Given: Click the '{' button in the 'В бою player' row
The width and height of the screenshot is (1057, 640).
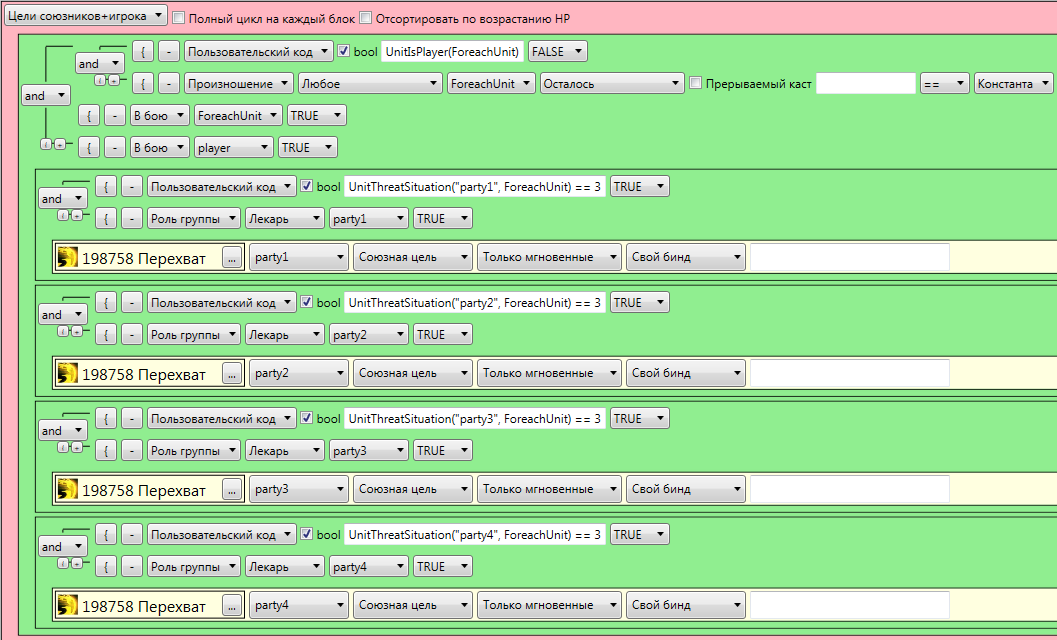Looking at the screenshot, I should click(x=90, y=148).
